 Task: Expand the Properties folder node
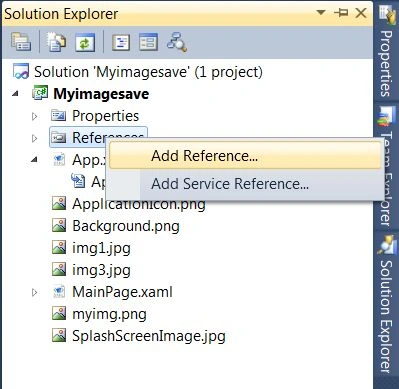pyautogui.click(x=34, y=116)
